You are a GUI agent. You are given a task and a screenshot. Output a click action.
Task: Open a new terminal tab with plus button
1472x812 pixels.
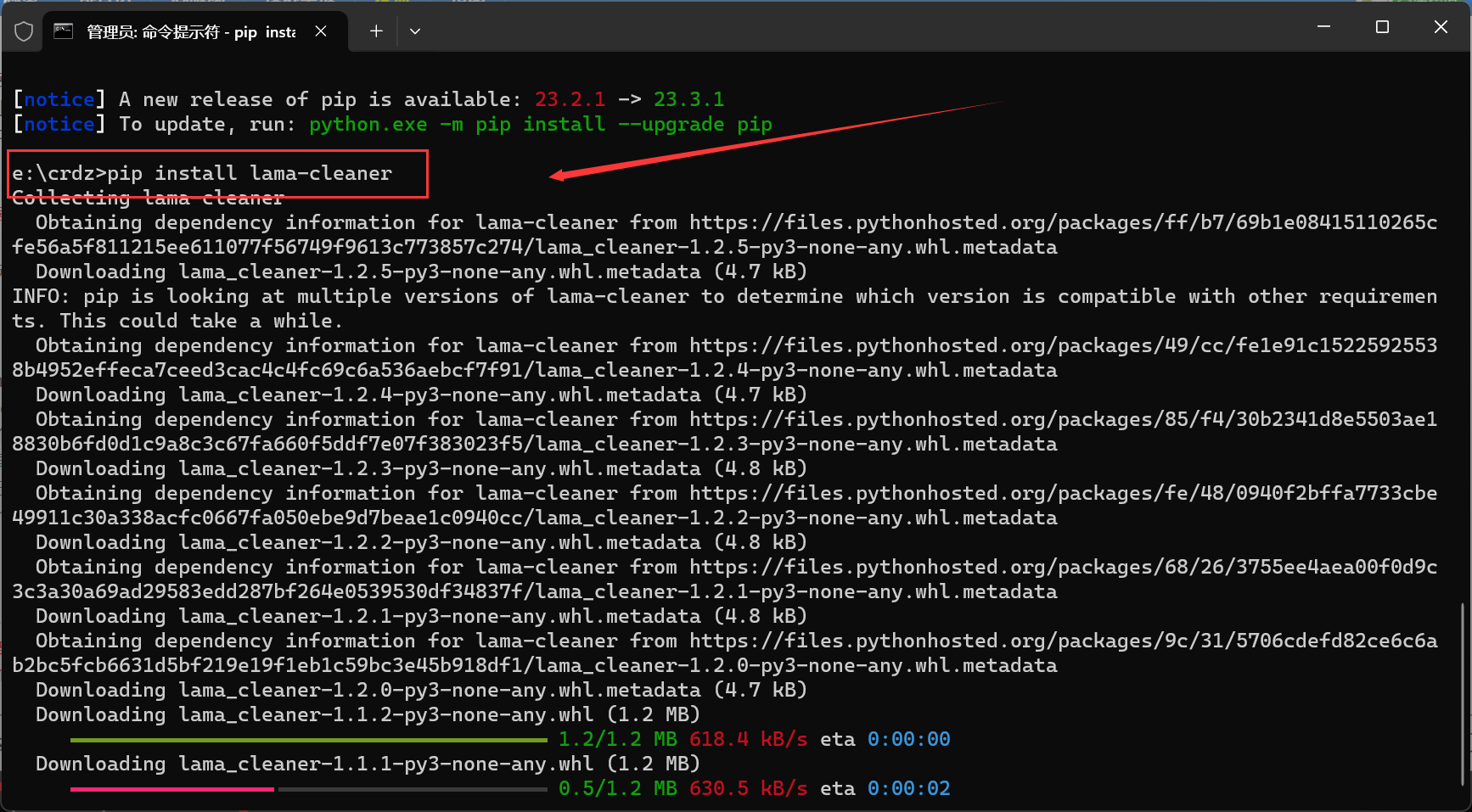[x=376, y=31]
